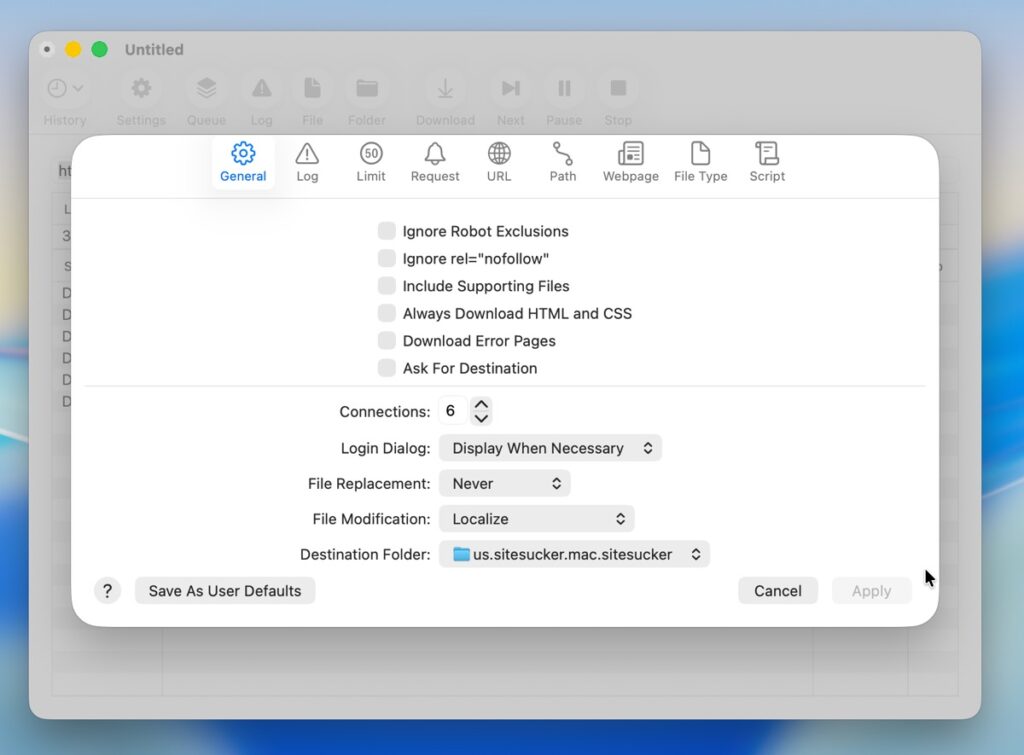Screen dimensions: 1024x755
Task: Click the Save As User Defaults button
Action: click(225, 591)
